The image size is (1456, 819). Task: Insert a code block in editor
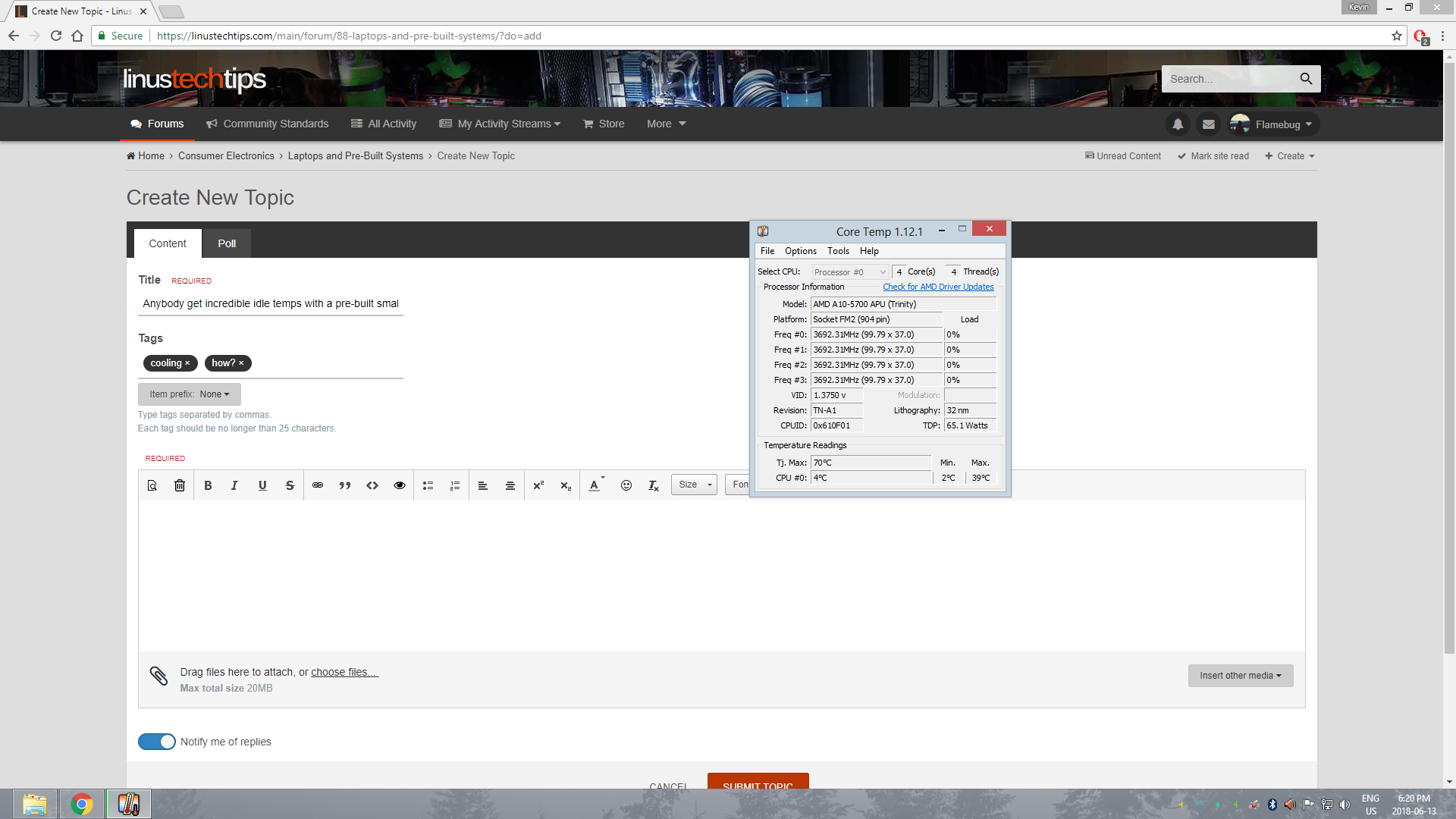tap(372, 485)
